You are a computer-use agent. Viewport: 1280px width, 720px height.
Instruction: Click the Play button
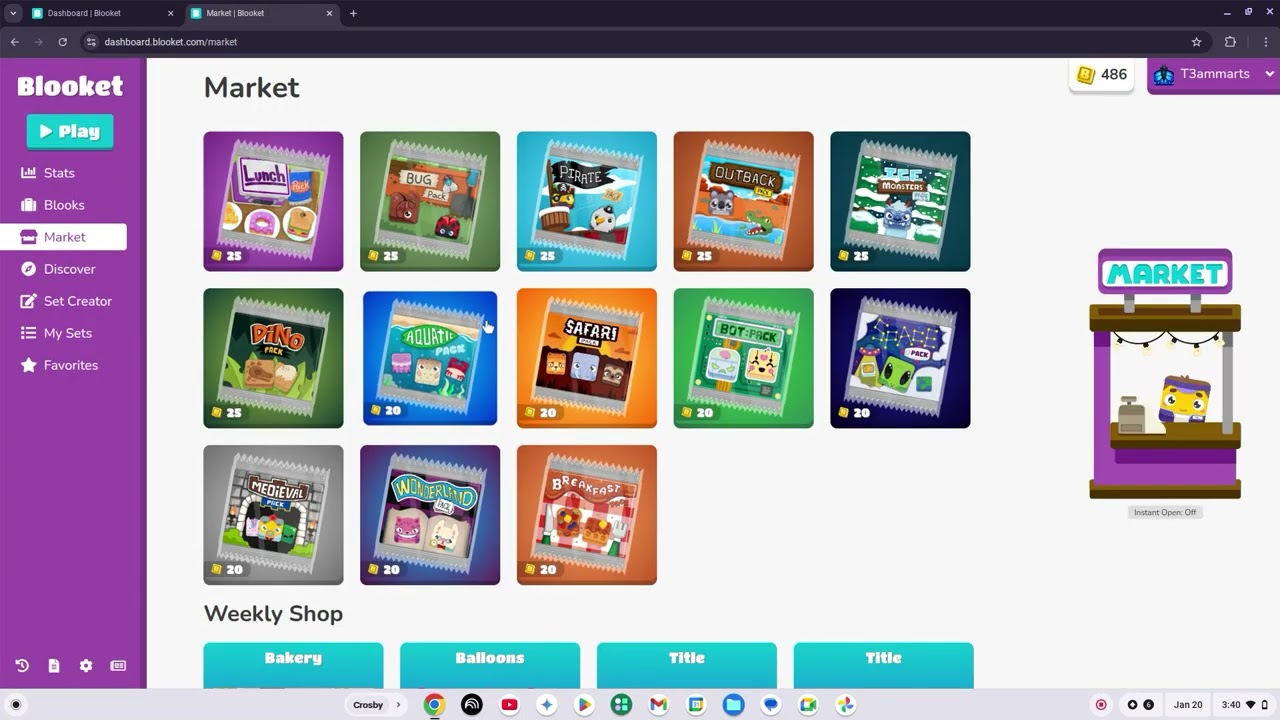coord(70,131)
